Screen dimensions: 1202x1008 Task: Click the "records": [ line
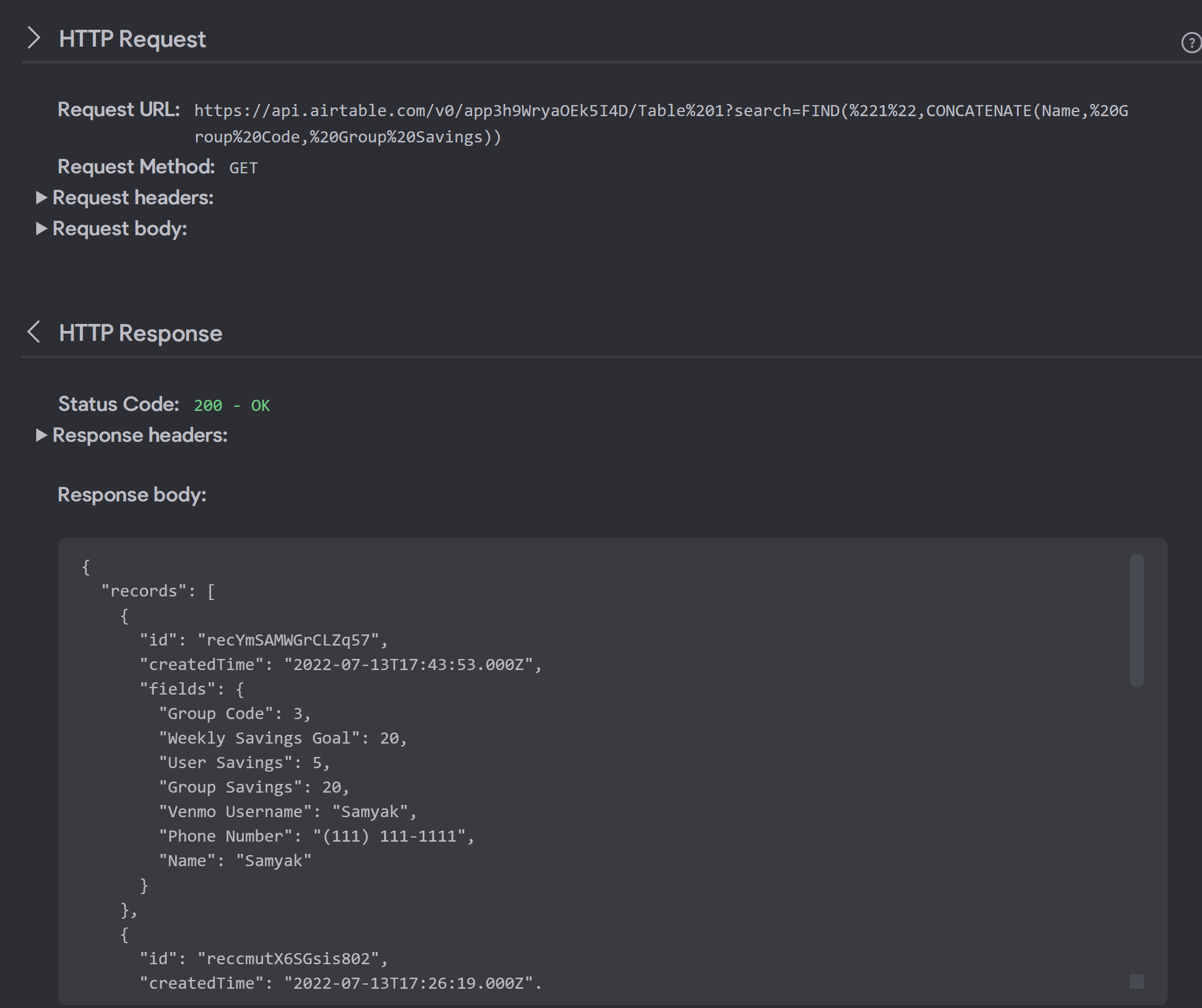(x=158, y=591)
